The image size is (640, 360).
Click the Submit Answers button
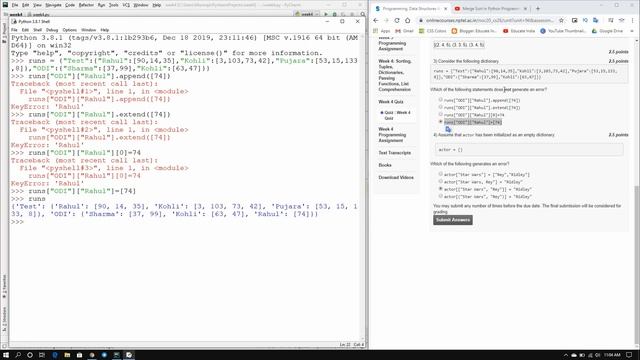click(x=453, y=220)
